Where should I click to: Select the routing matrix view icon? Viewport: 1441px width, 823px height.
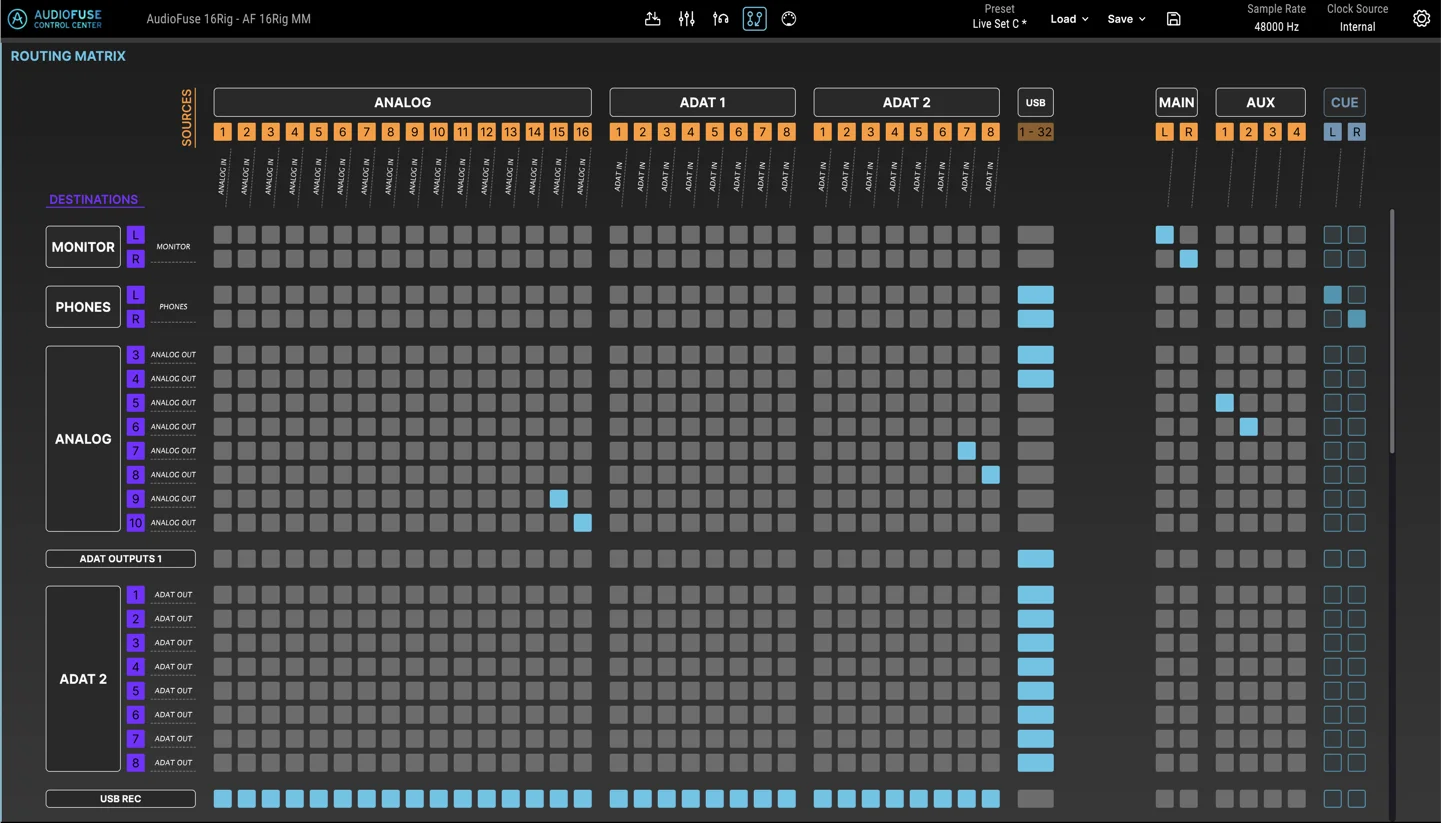(x=754, y=19)
